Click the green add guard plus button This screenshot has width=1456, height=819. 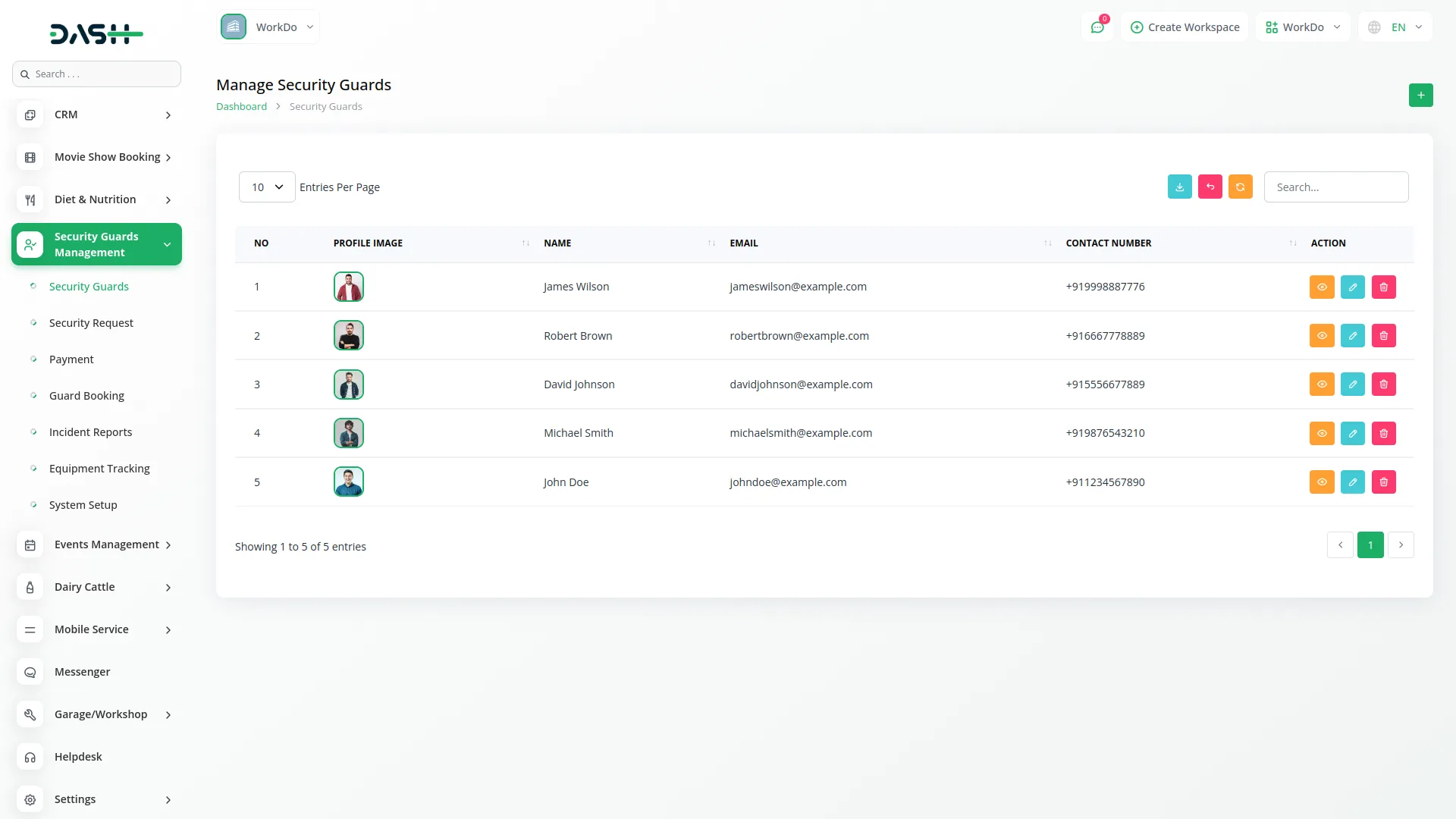coord(1420,96)
